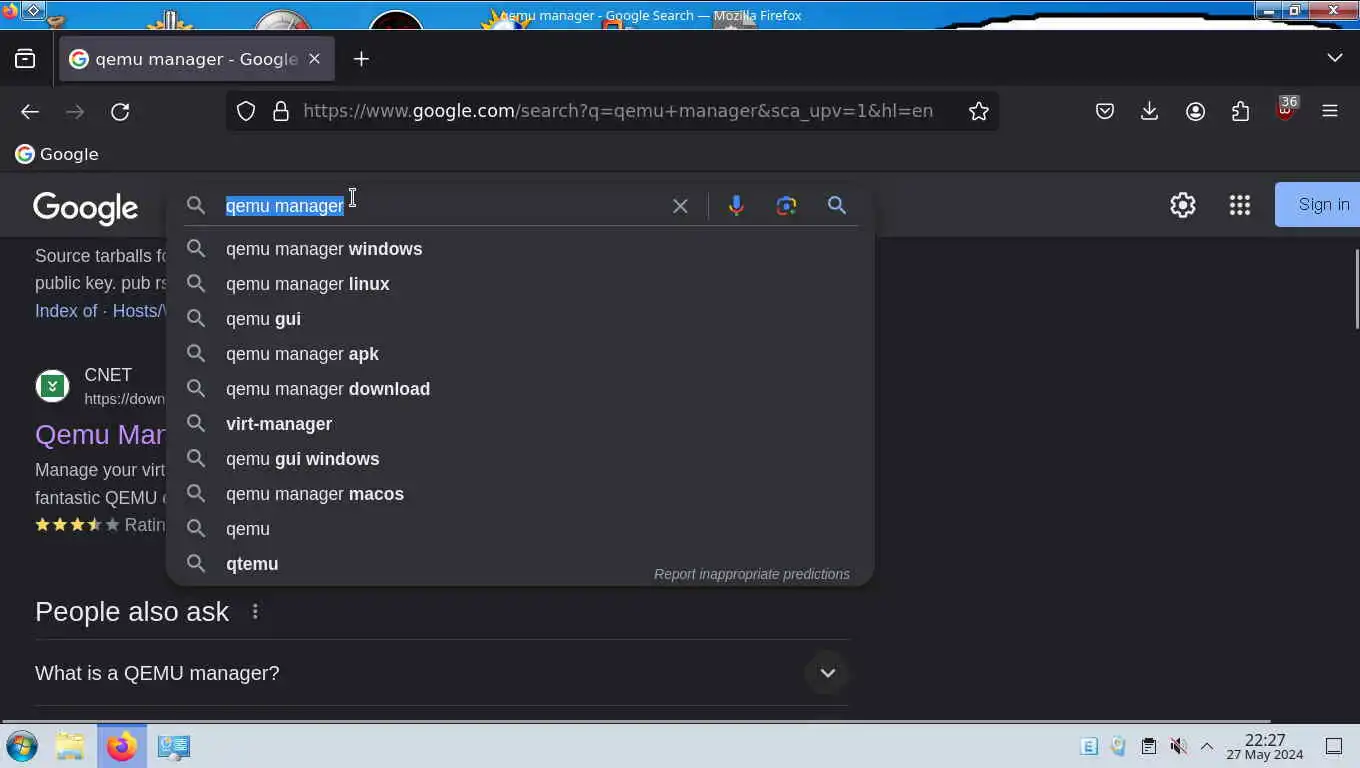Open the Firefox account menu
The height and width of the screenshot is (768, 1360).
pos(1195,111)
